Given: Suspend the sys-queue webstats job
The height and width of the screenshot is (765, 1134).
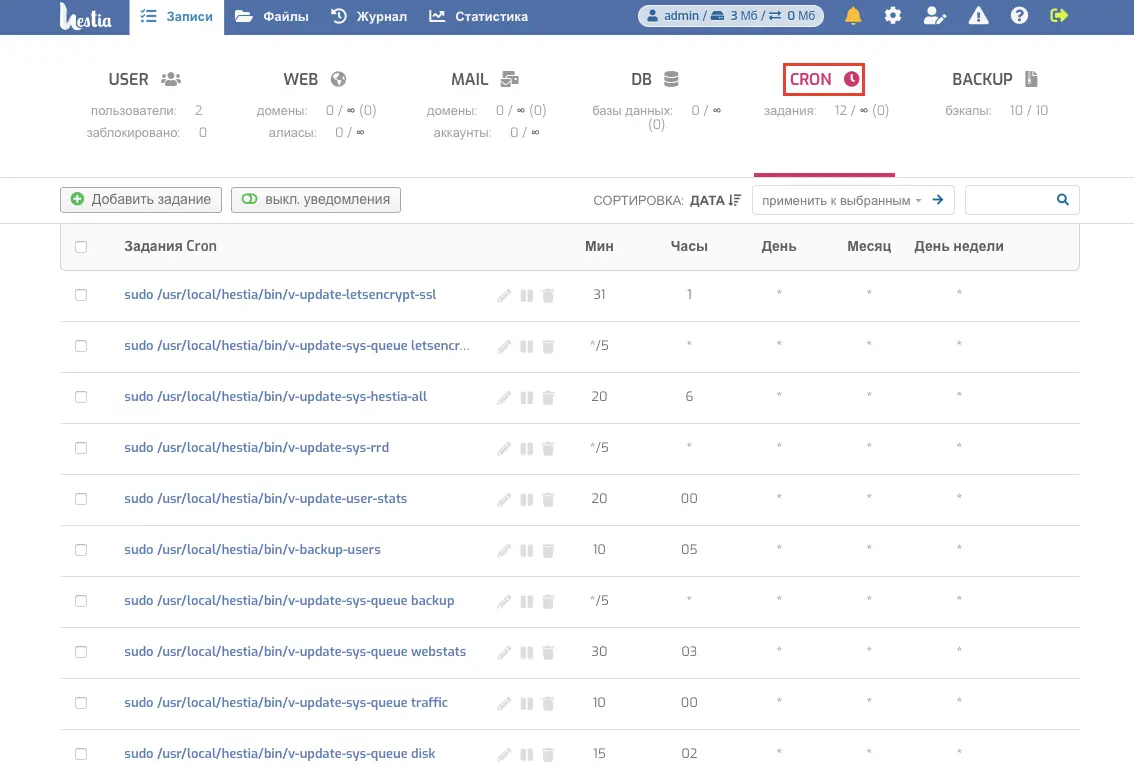Looking at the screenshot, I should [x=526, y=652].
